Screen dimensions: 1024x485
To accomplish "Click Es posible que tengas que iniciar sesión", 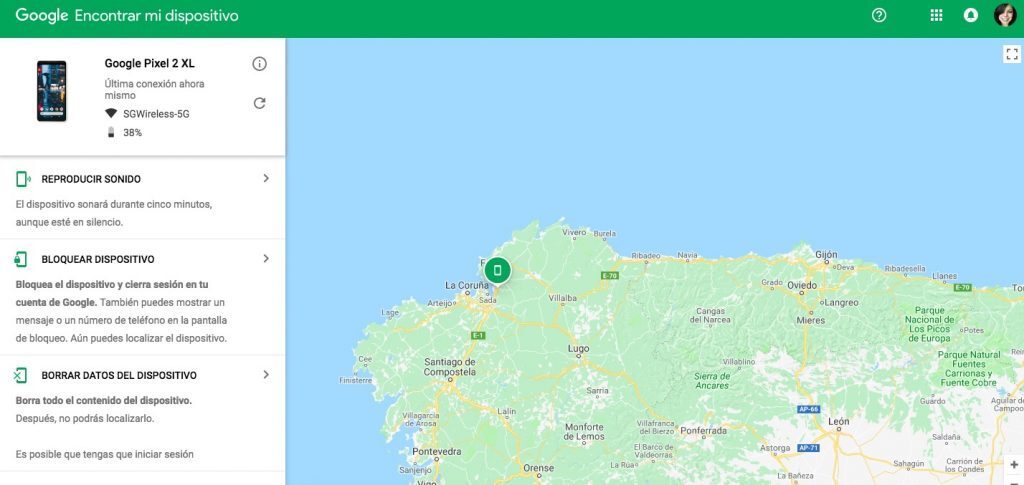I will click(104, 454).
